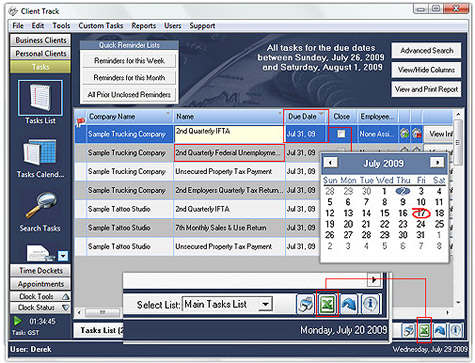This screenshot has width=475, height=363.
Task: Click the sidebar icons dropdown arrow
Action: 63,256
